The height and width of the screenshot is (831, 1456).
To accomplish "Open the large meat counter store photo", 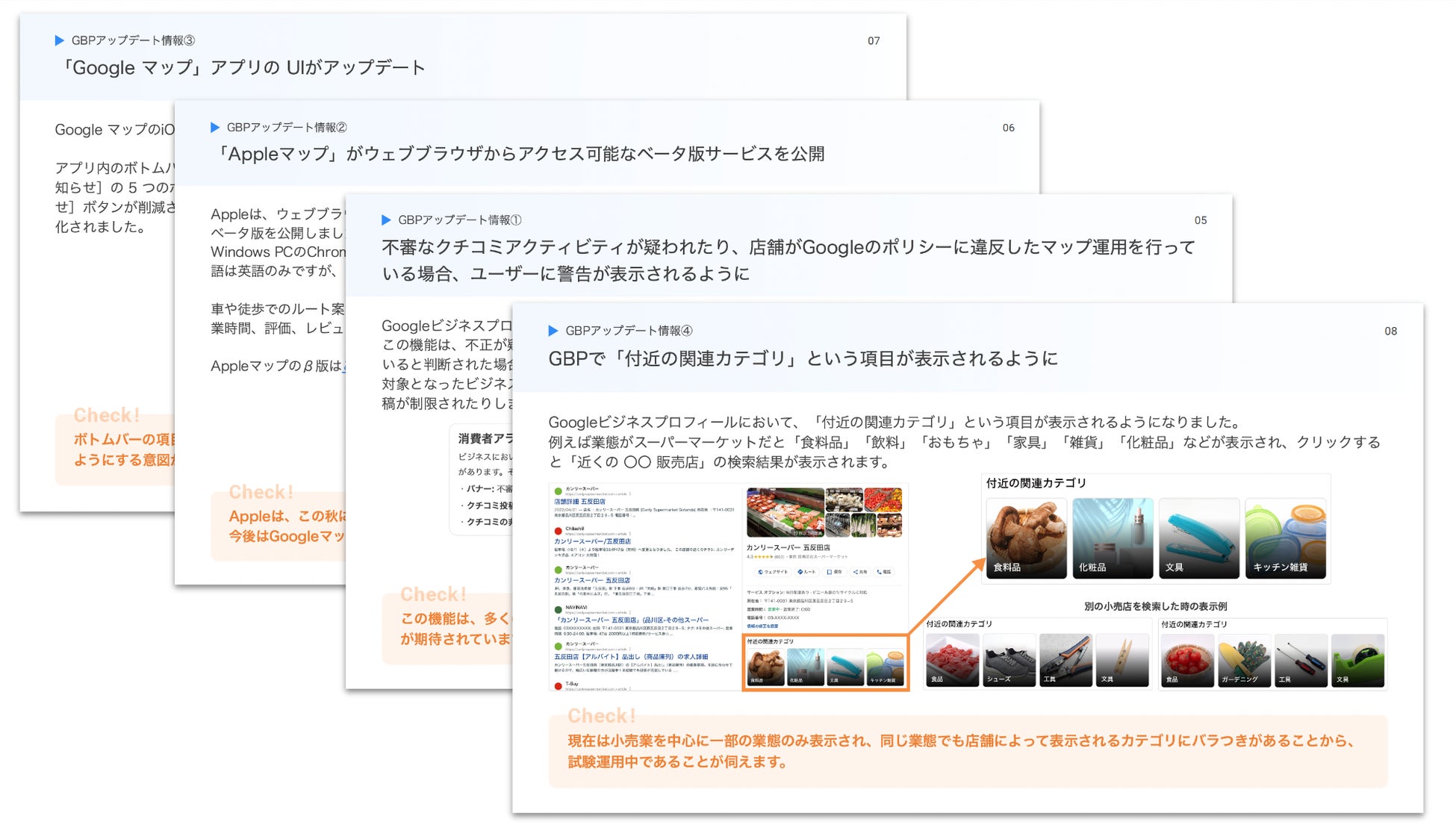I will [x=785, y=512].
